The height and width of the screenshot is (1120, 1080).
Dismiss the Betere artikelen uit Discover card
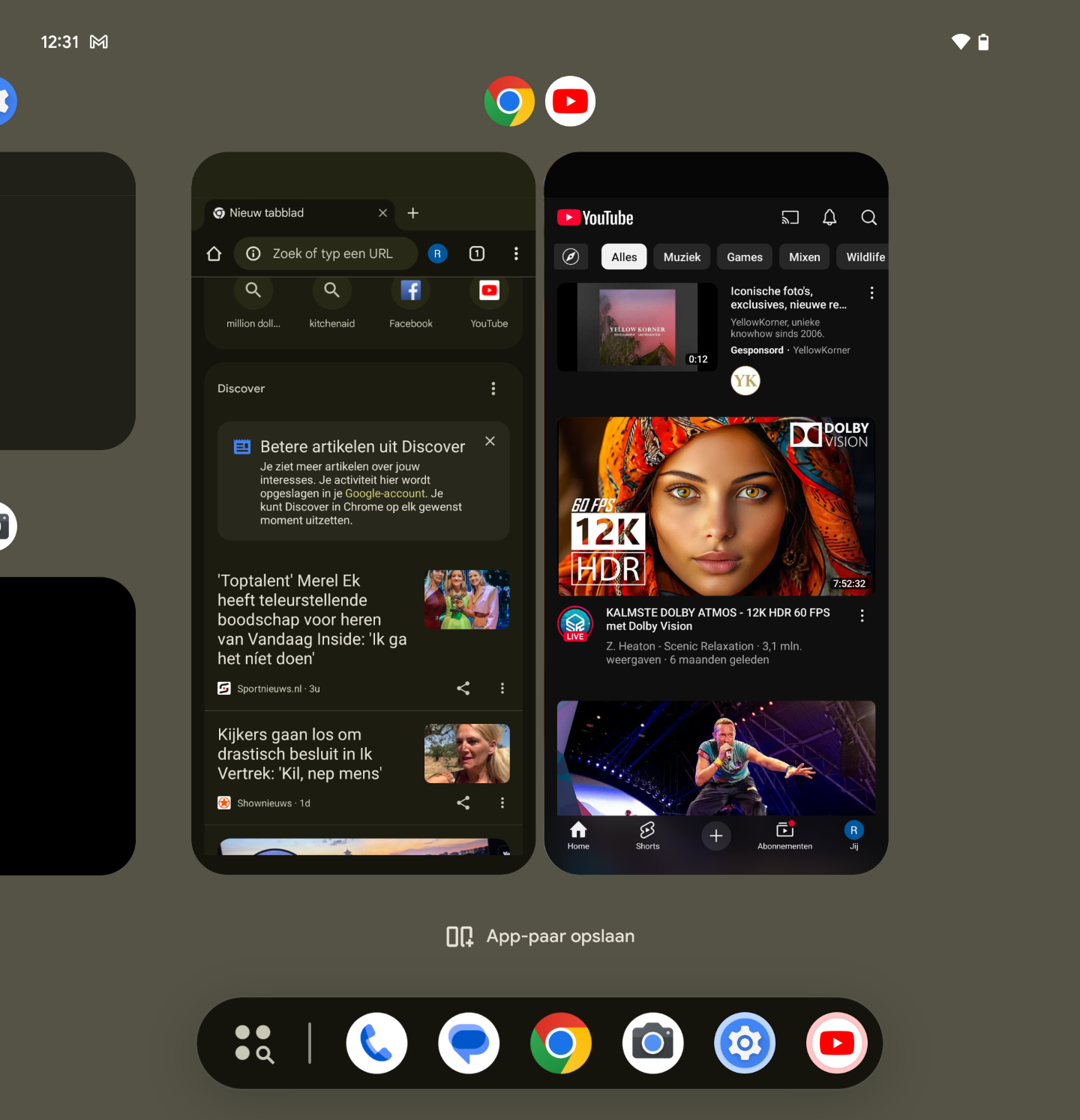tap(490, 441)
